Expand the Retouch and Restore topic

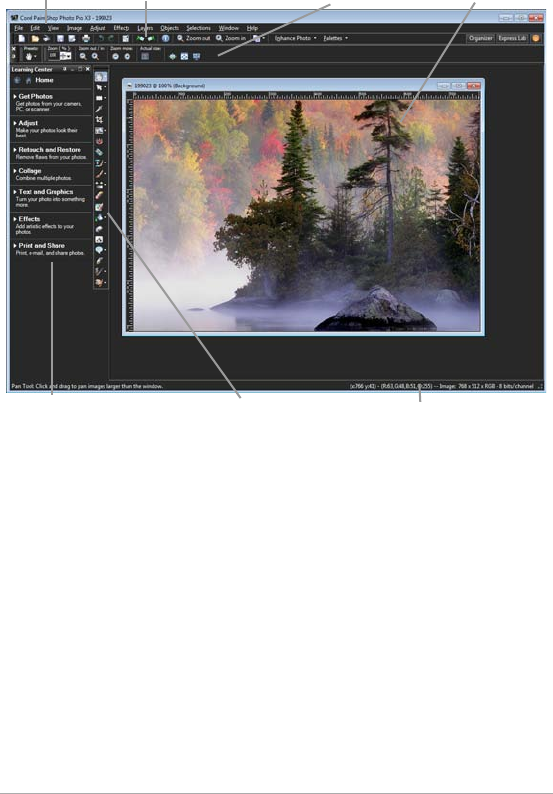point(47,150)
